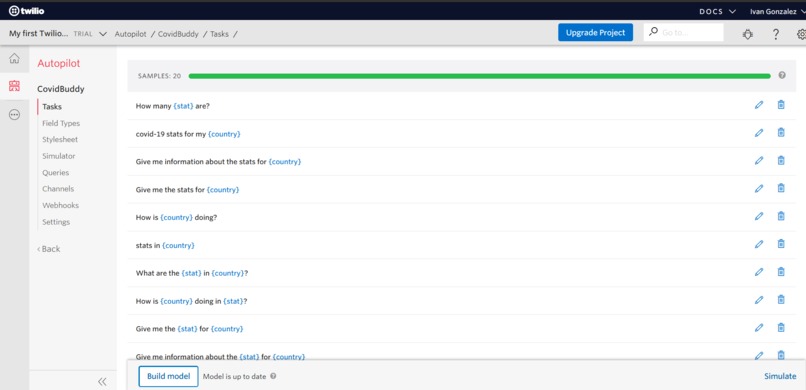
Task: Click the 'Model is up to date' text
Action: pos(234,376)
